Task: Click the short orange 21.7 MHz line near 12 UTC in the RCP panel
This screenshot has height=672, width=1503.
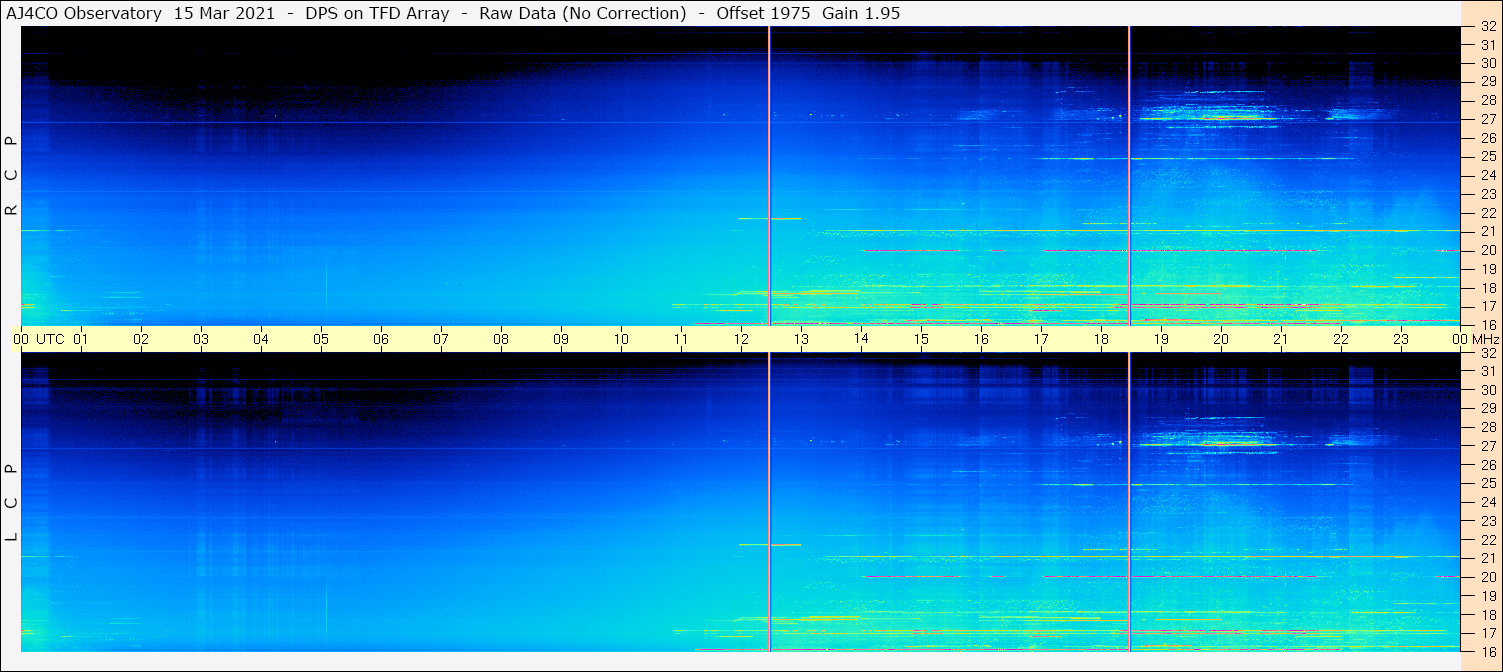Action: [x=769, y=218]
